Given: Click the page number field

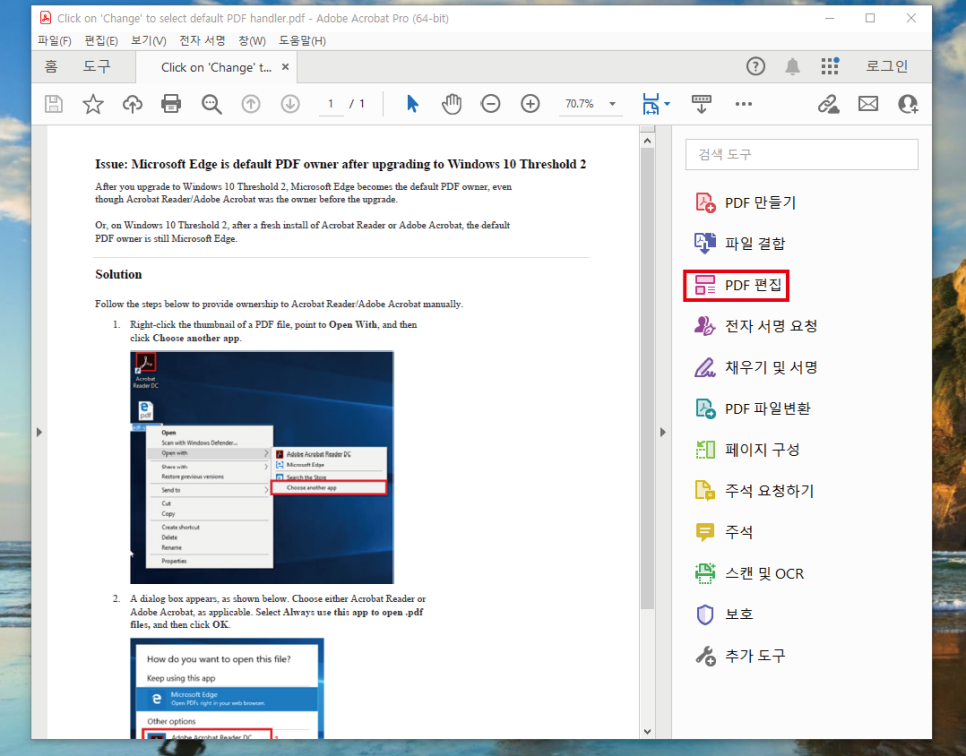Looking at the screenshot, I should click(x=331, y=104).
